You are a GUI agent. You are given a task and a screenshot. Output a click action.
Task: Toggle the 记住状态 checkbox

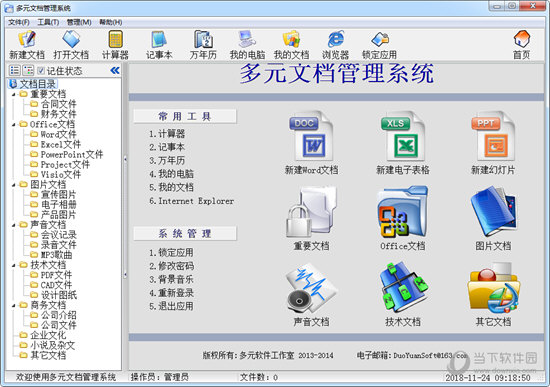pyautogui.click(x=41, y=71)
